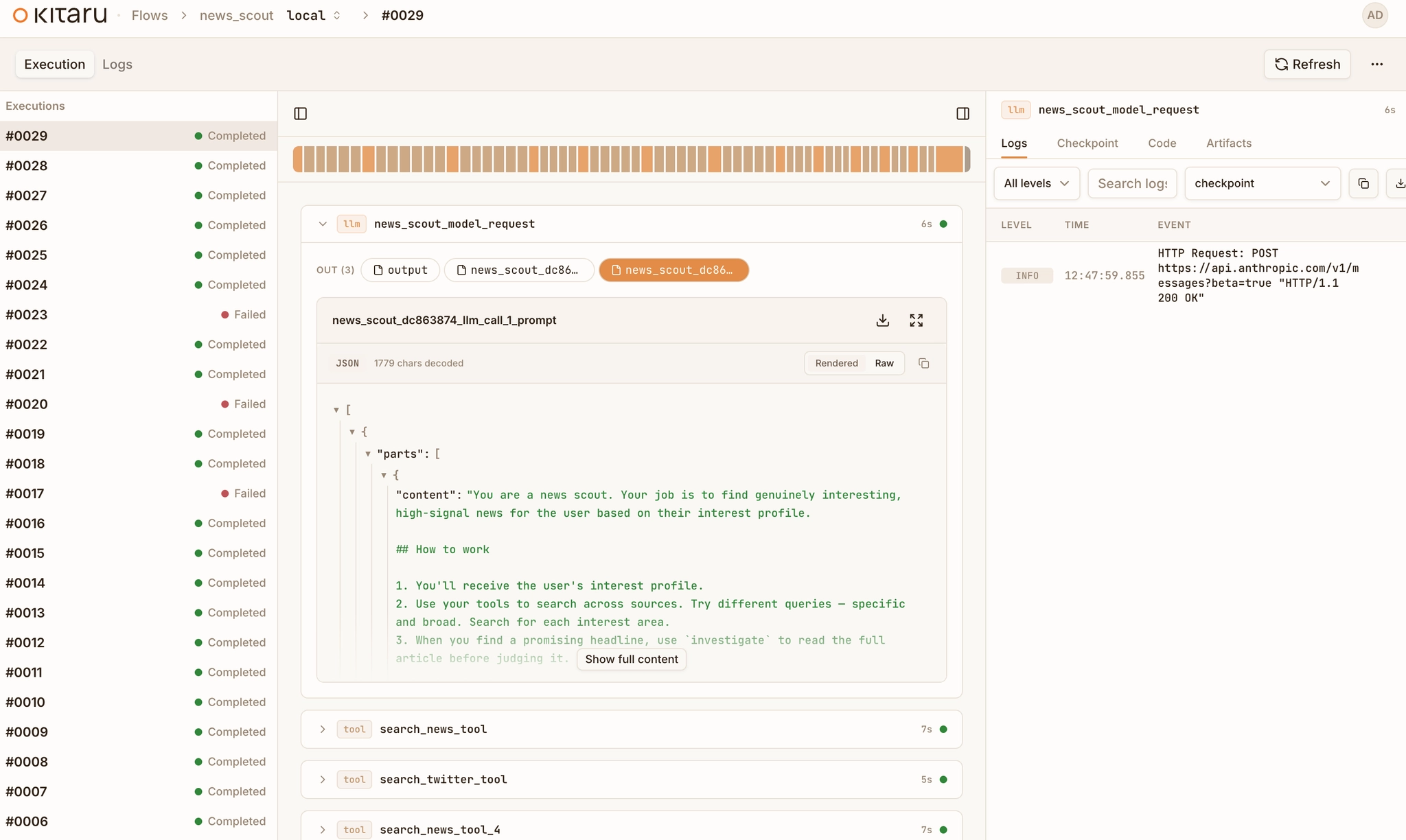Viewport: 1406px width, 840px height.
Task: Collapse the root JSON array triangle
Action: [x=336, y=410]
